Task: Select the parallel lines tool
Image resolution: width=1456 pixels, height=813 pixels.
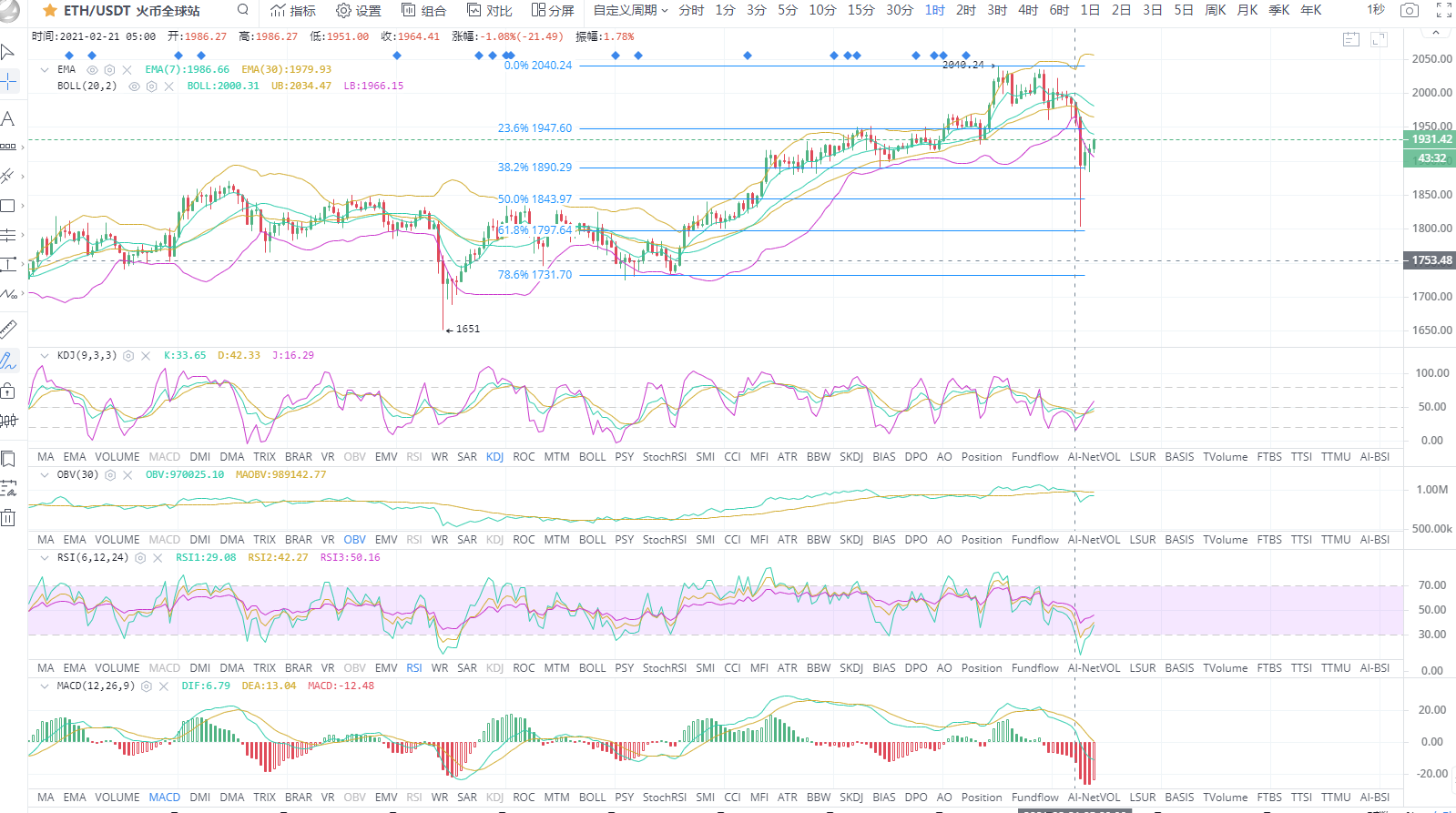Action: point(8,235)
